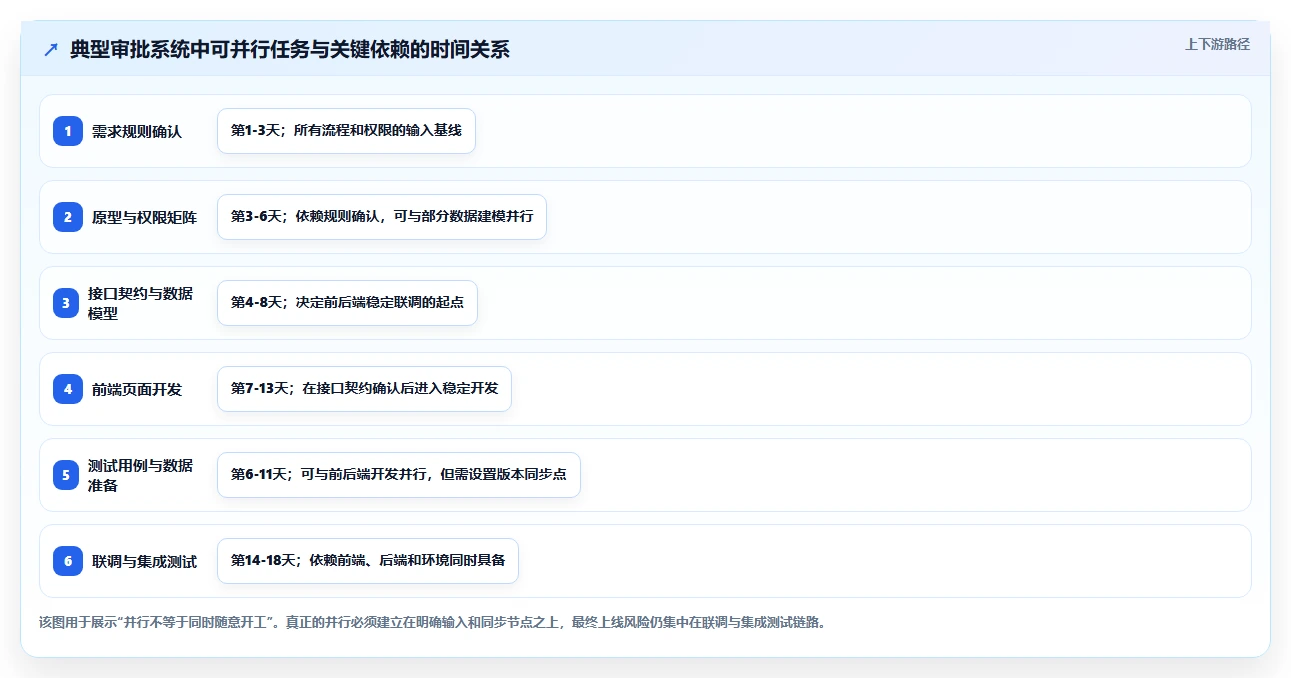
Task: Click the arrow icon beside the title
Action: [51, 50]
